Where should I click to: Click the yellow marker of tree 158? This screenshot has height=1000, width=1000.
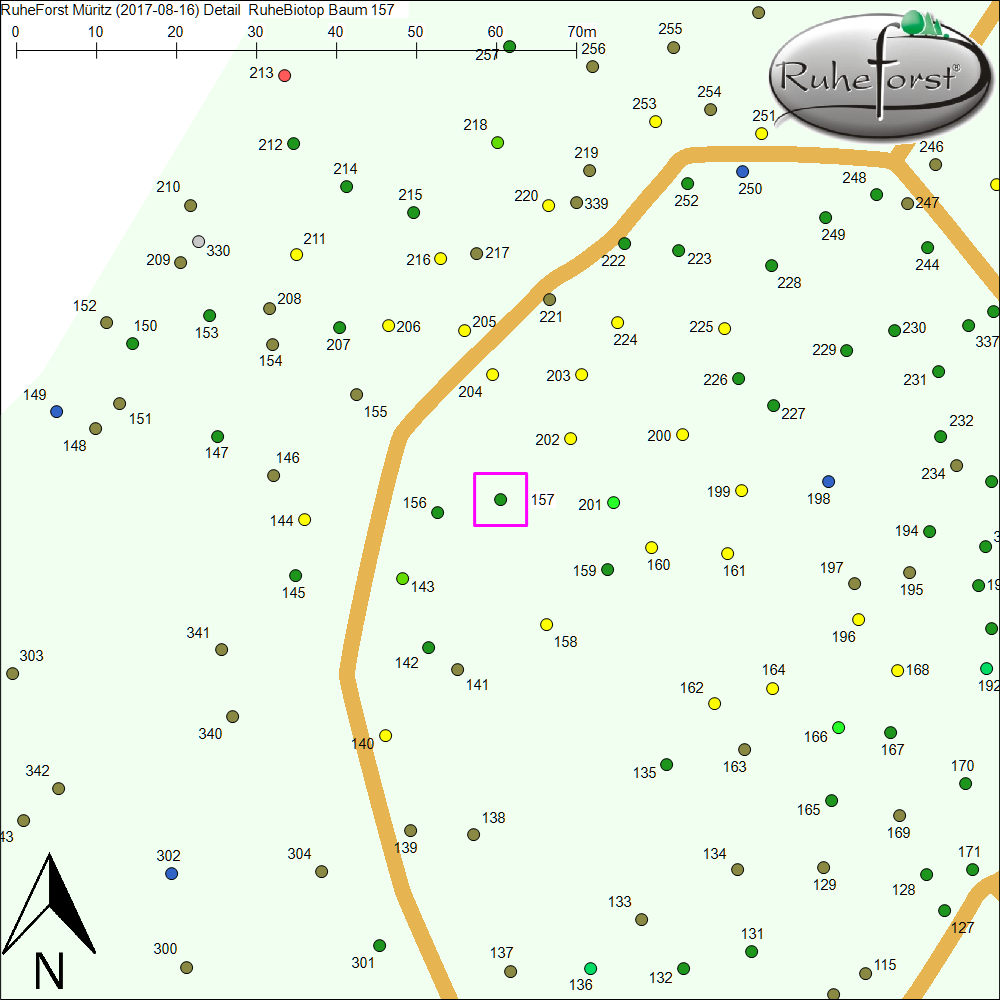(x=546, y=624)
